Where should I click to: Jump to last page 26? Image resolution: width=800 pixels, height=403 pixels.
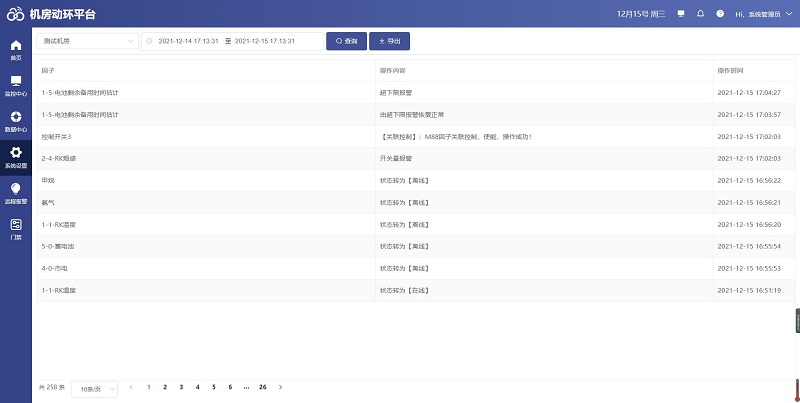262,386
